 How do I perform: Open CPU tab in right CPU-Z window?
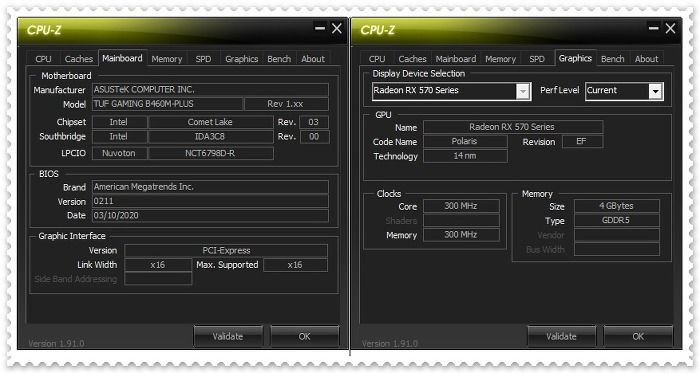coord(377,59)
